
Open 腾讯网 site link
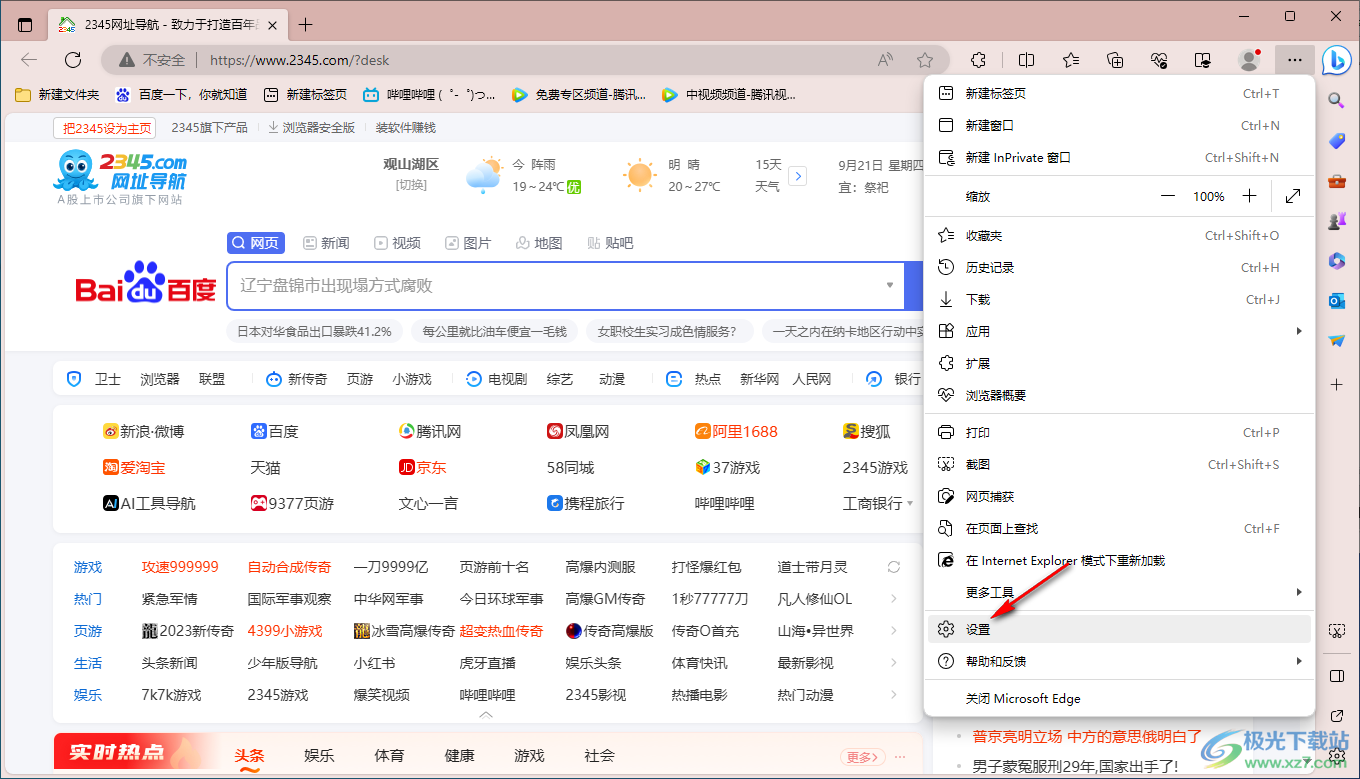[x=430, y=432]
